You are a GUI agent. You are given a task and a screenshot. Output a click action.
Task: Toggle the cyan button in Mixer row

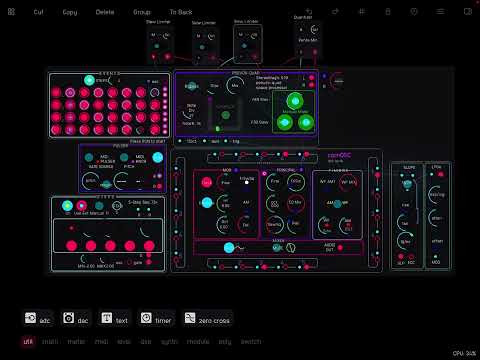tap(229, 248)
